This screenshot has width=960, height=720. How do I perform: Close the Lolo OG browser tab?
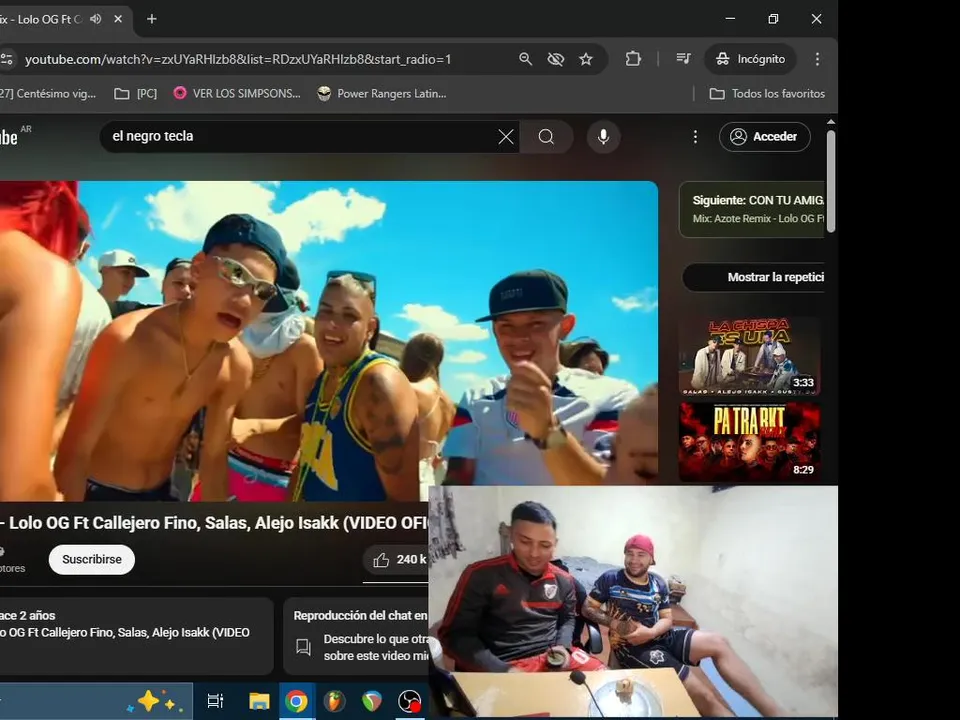(118, 19)
